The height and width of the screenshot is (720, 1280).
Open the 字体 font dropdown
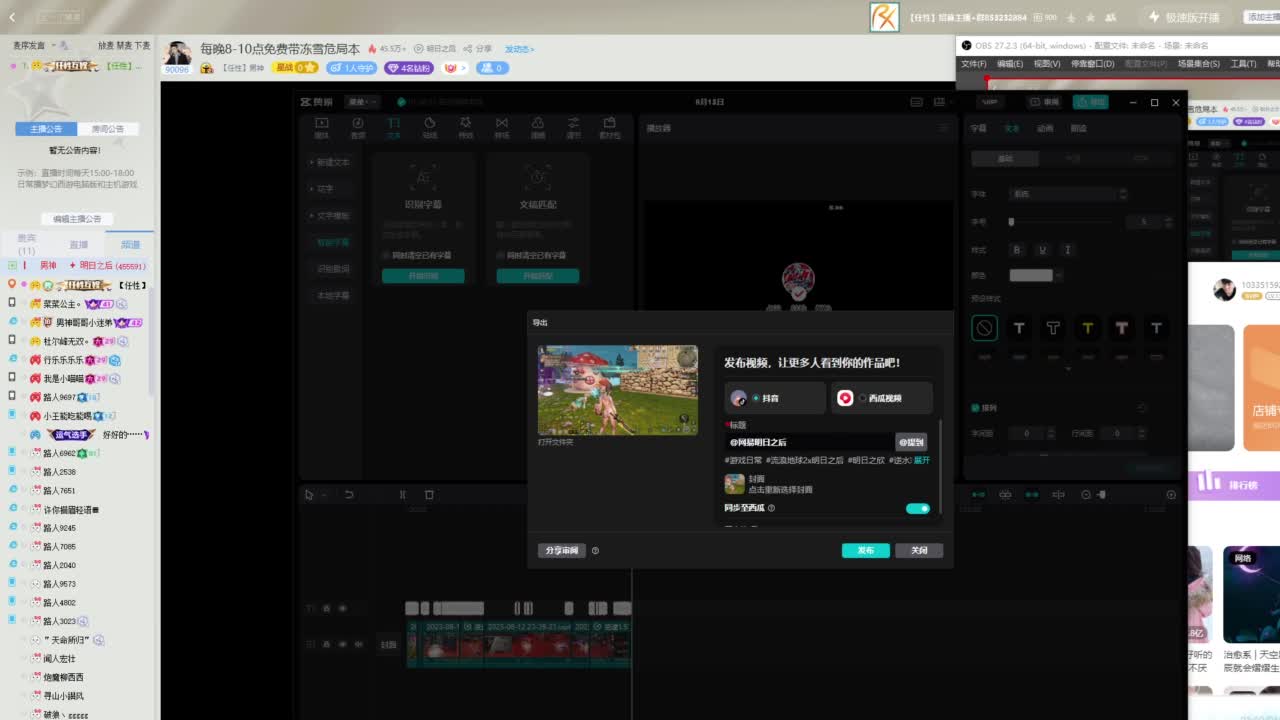1068,194
